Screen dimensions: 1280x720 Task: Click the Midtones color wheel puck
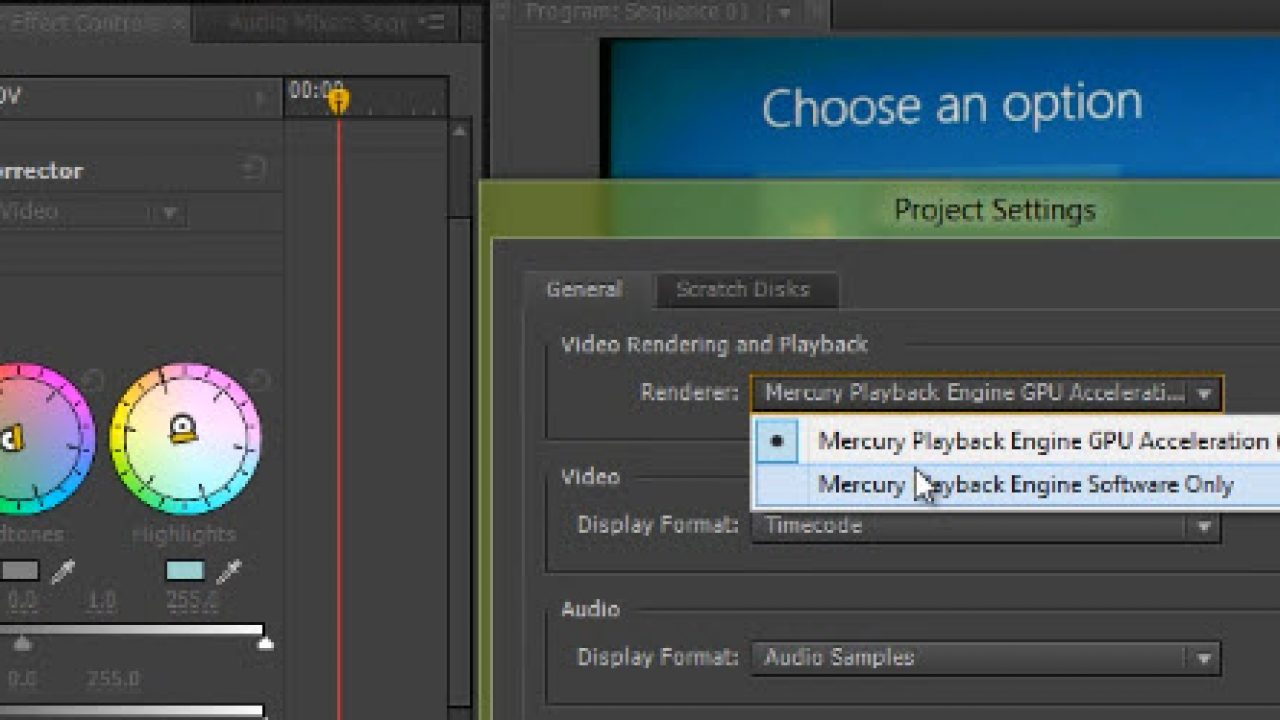[10, 437]
